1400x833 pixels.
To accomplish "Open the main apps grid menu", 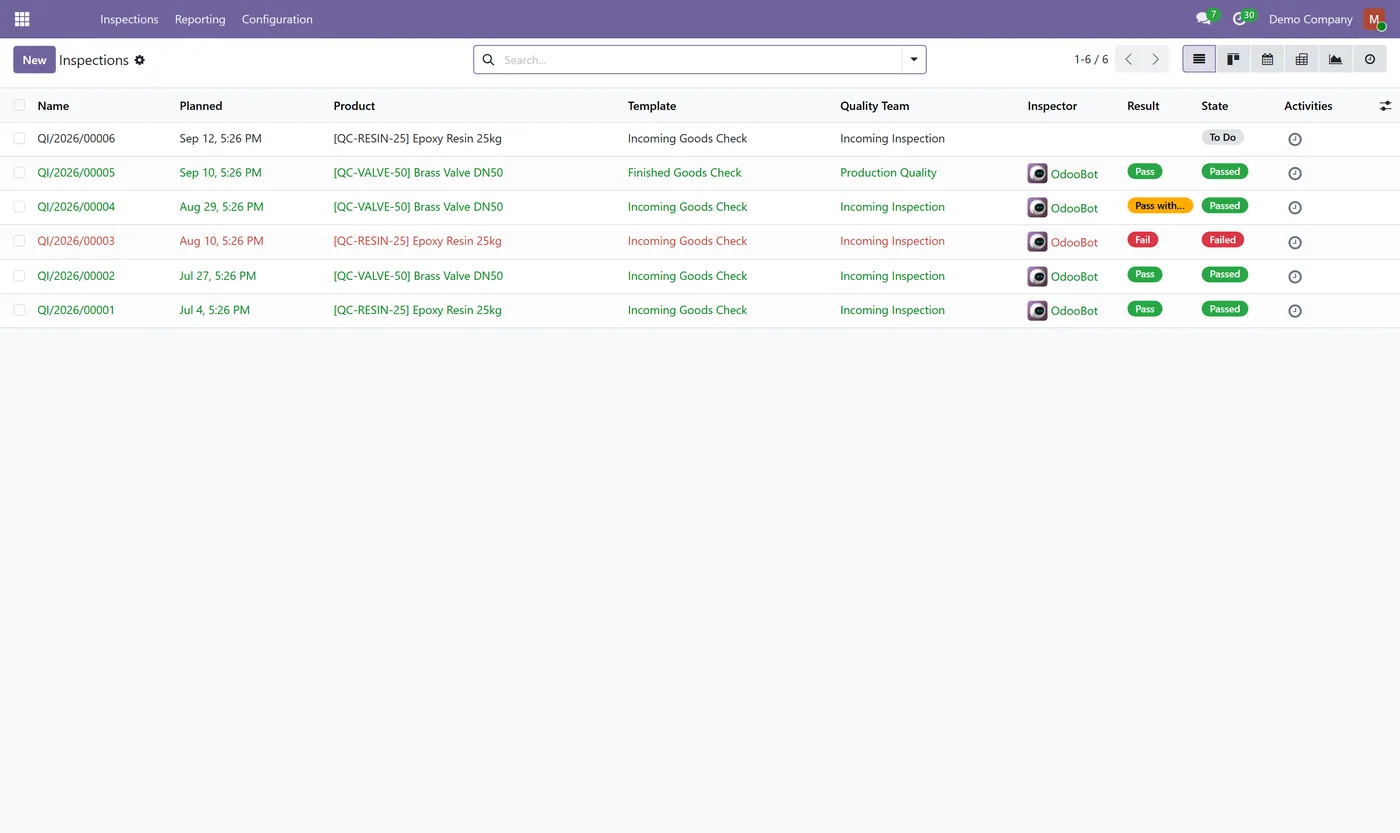I will pos(22,19).
